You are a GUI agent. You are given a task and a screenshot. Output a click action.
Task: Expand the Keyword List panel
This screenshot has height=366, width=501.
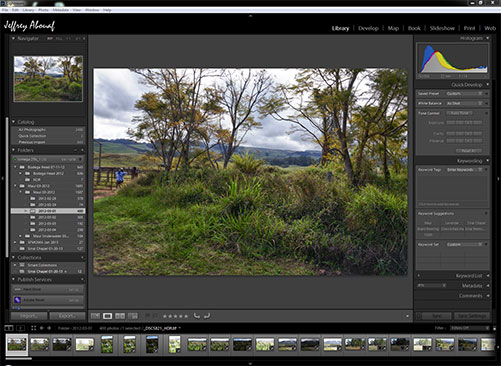pos(488,276)
